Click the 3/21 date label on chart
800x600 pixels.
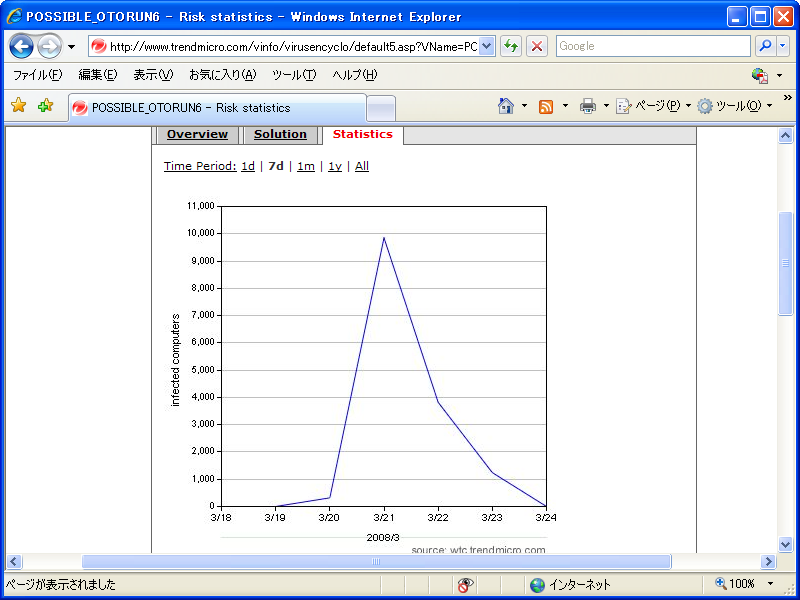coord(383,517)
